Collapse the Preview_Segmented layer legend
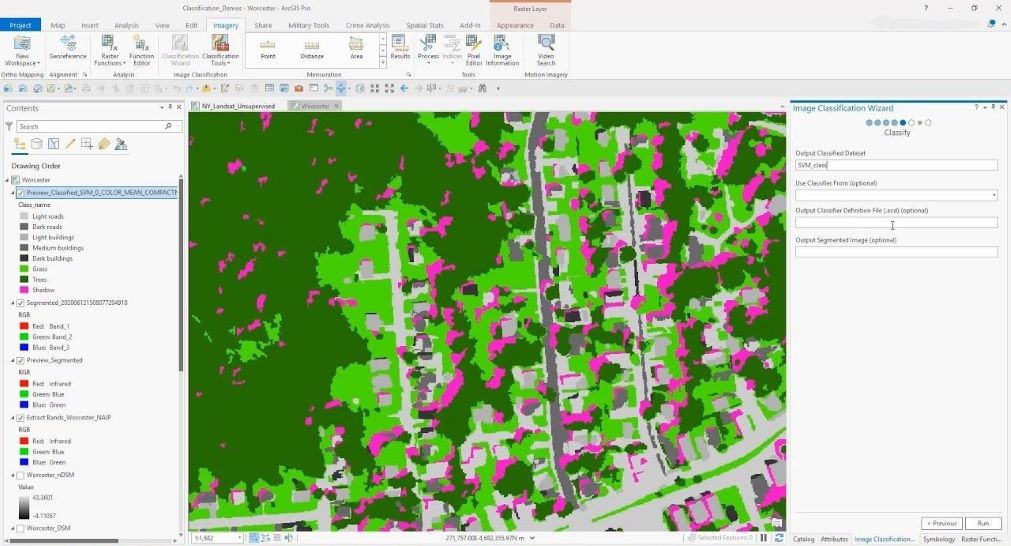This screenshot has width=1011, height=546. (x=13, y=360)
